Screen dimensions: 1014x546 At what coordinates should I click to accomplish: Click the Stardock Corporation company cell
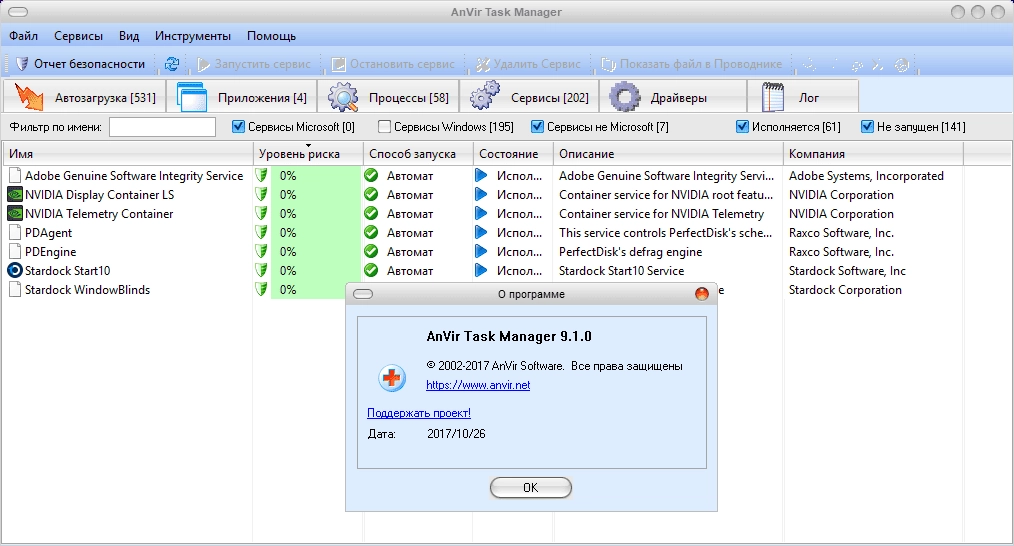[x=845, y=290]
